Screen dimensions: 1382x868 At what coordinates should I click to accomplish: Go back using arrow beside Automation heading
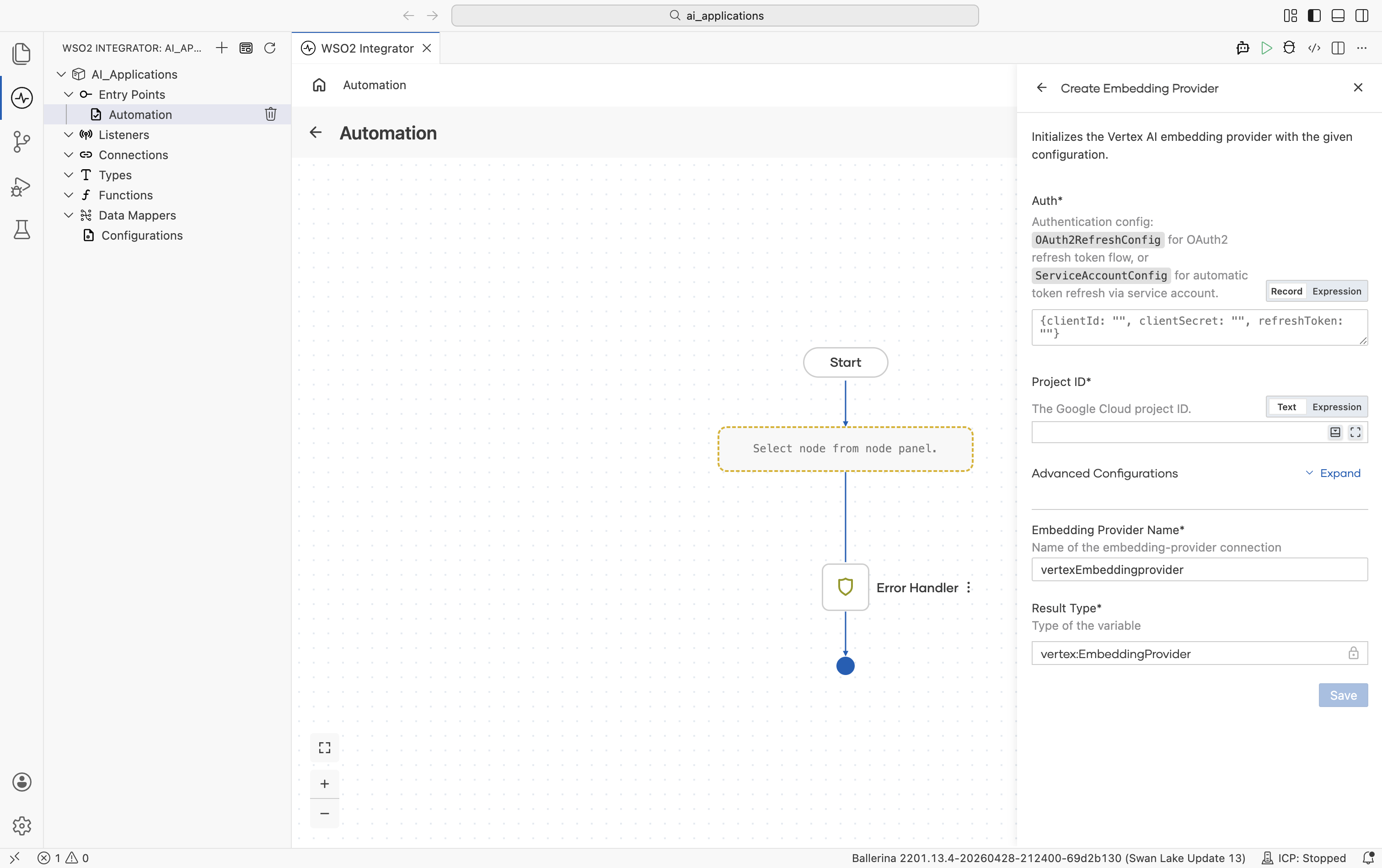pyautogui.click(x=316, y=133)
